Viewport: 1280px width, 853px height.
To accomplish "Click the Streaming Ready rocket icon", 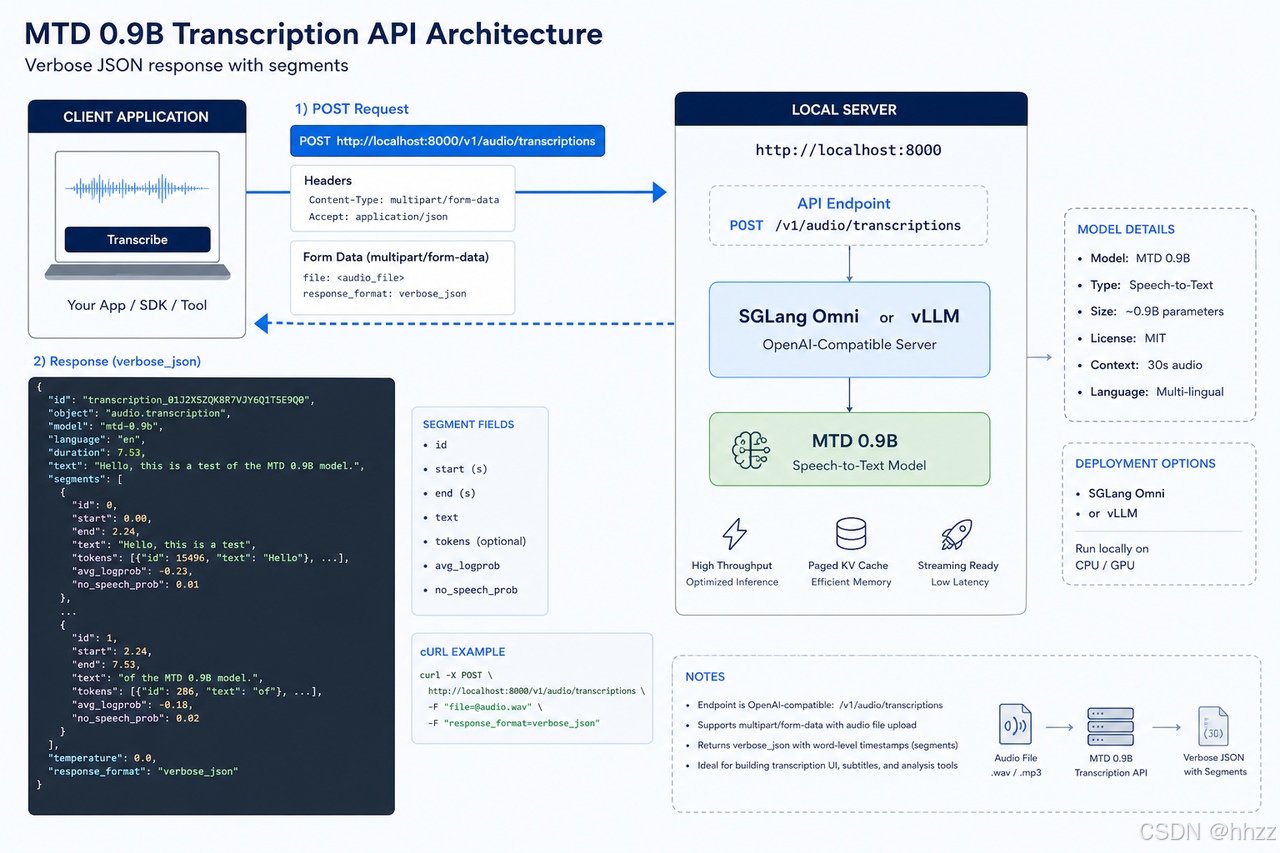I will (957, 534).
